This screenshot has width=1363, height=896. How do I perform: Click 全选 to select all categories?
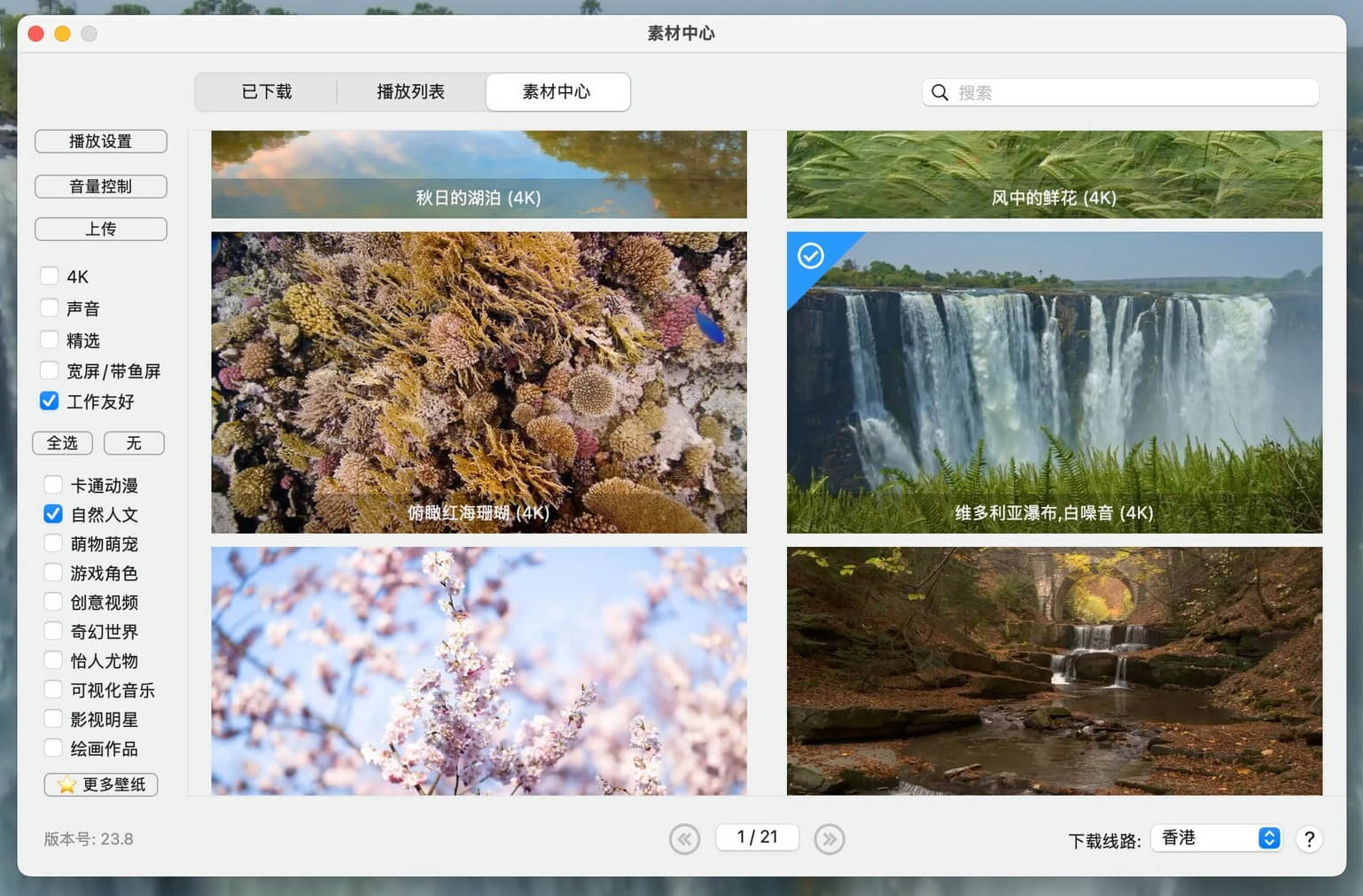tap(62, 442)
